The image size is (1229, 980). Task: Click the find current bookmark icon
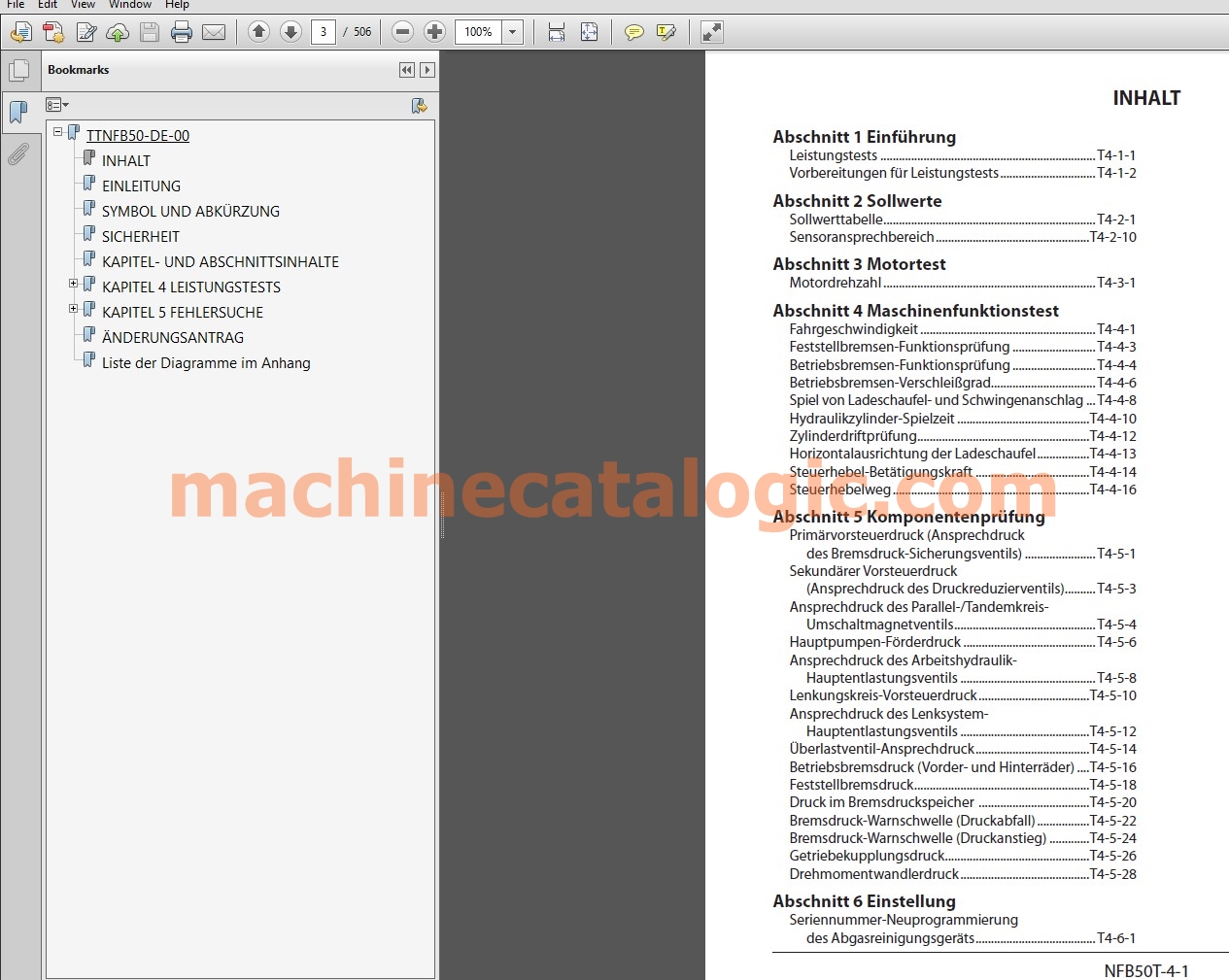pyautogui.click(x=419, y=106)
